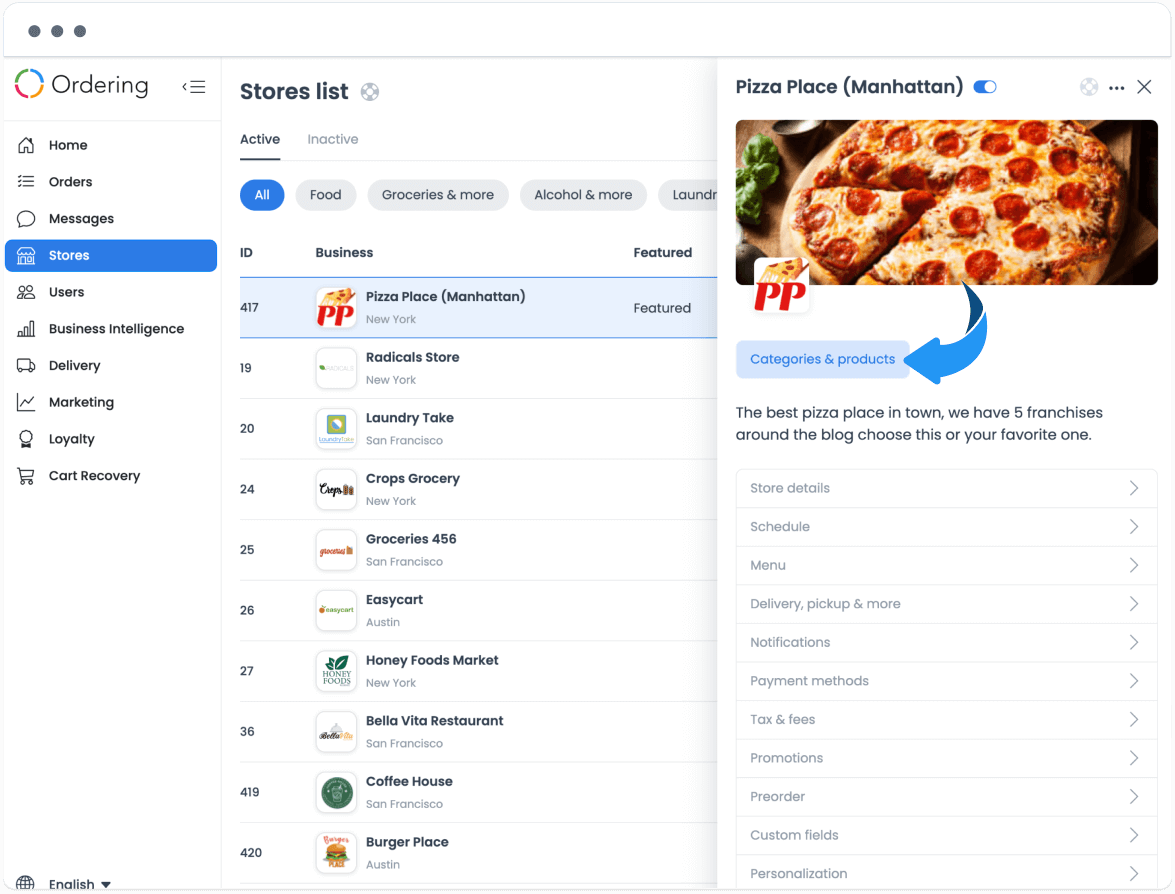Click the Delivery truck icon
Image resolution: width=1175 pixels, height=894 pixels.
tap(26, 366)
